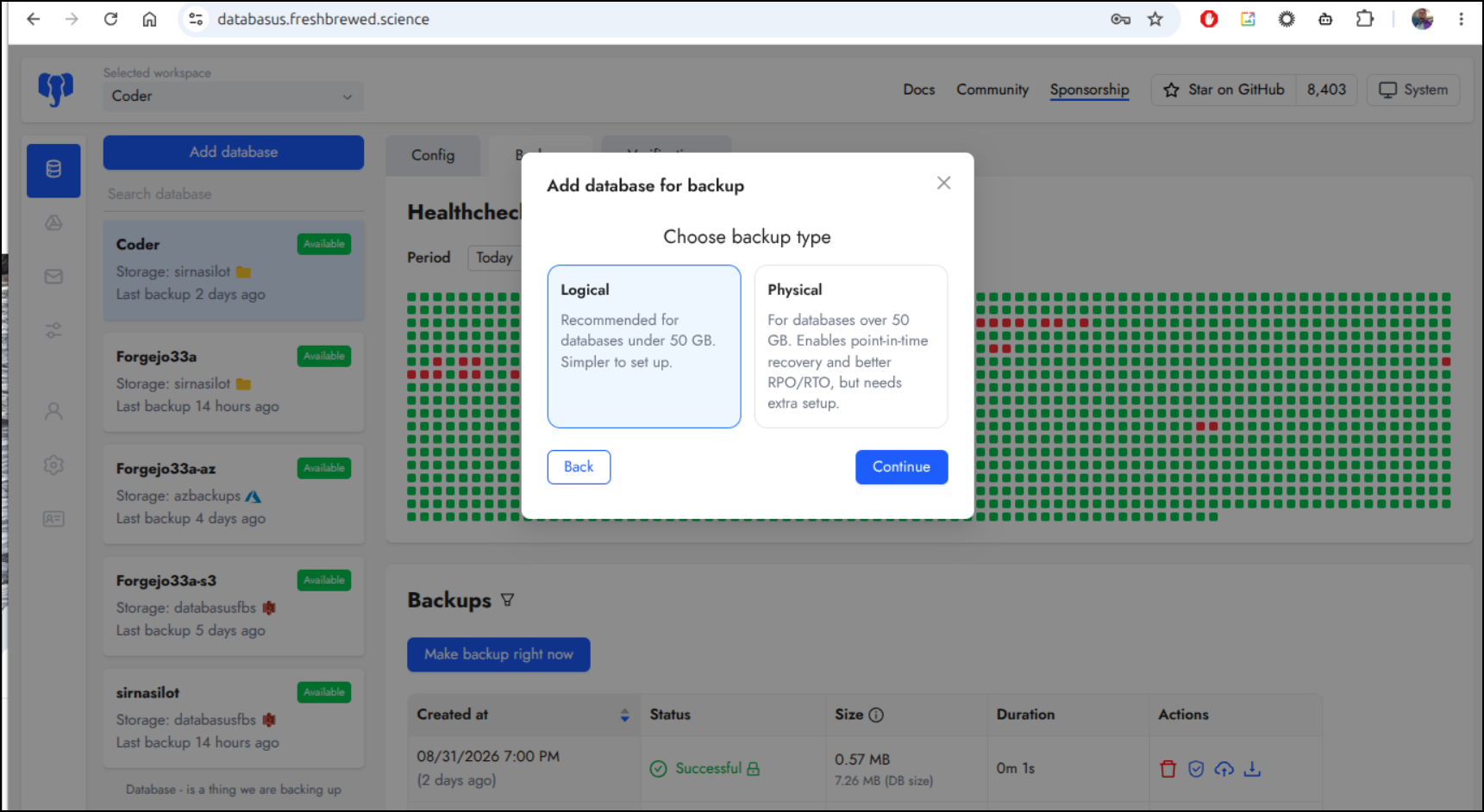Select the Logical backup type option
Screen dimensions: 1484x812
click(644, 347)
